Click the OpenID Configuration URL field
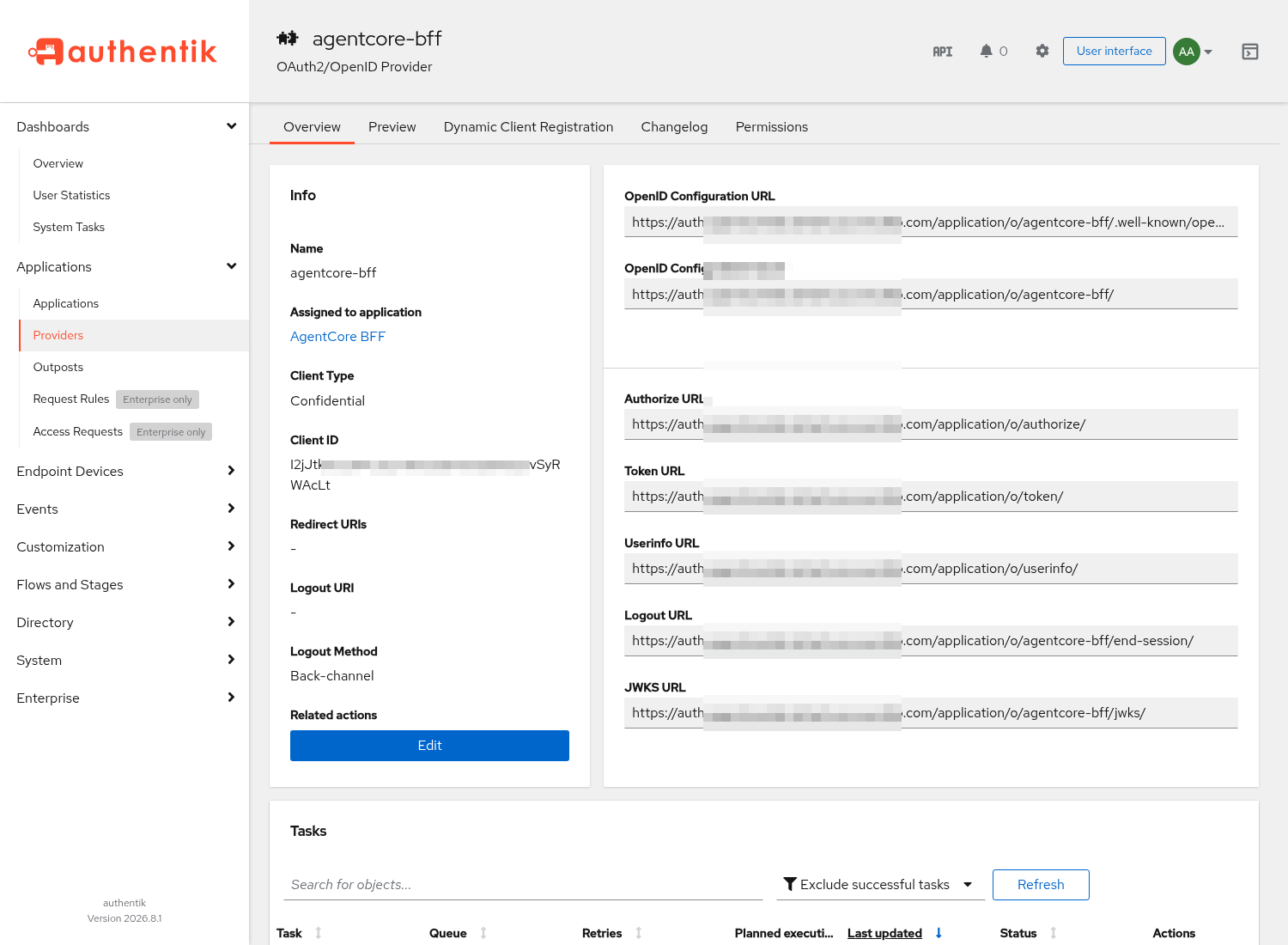The width and height of the screenshot is (1288, 945). click(931, 223)
